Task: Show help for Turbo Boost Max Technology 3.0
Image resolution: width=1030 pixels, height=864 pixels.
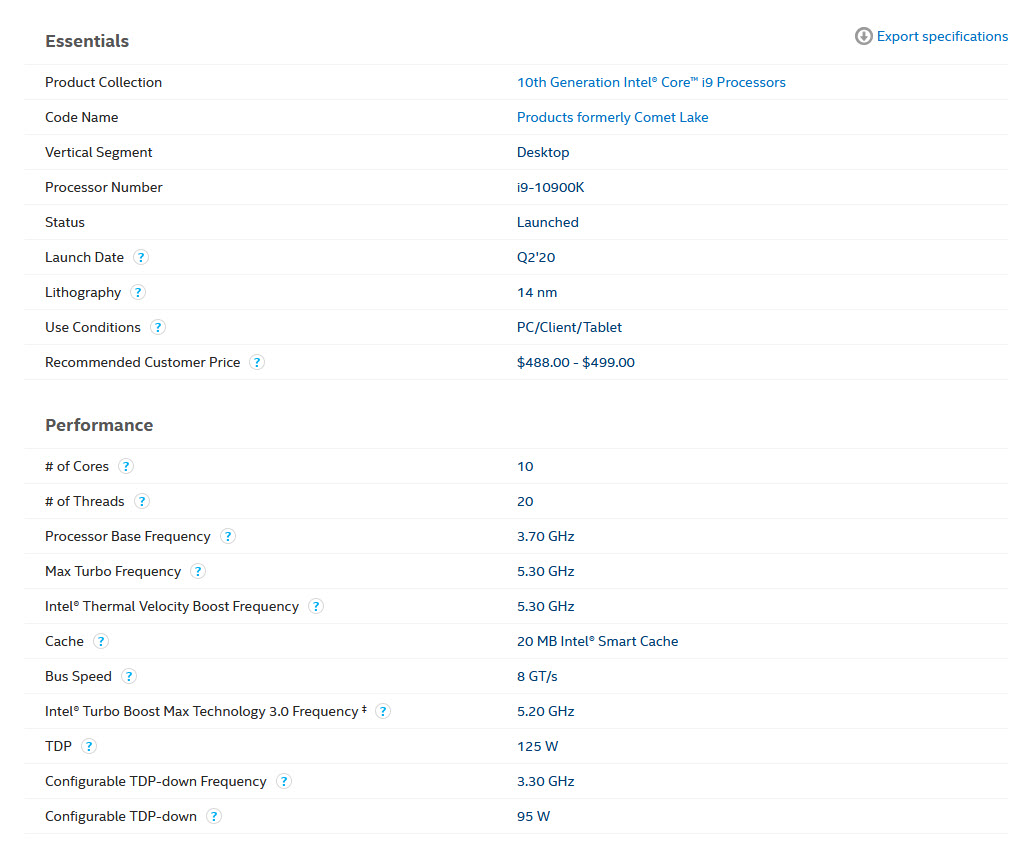Action: tap(383, 711)
